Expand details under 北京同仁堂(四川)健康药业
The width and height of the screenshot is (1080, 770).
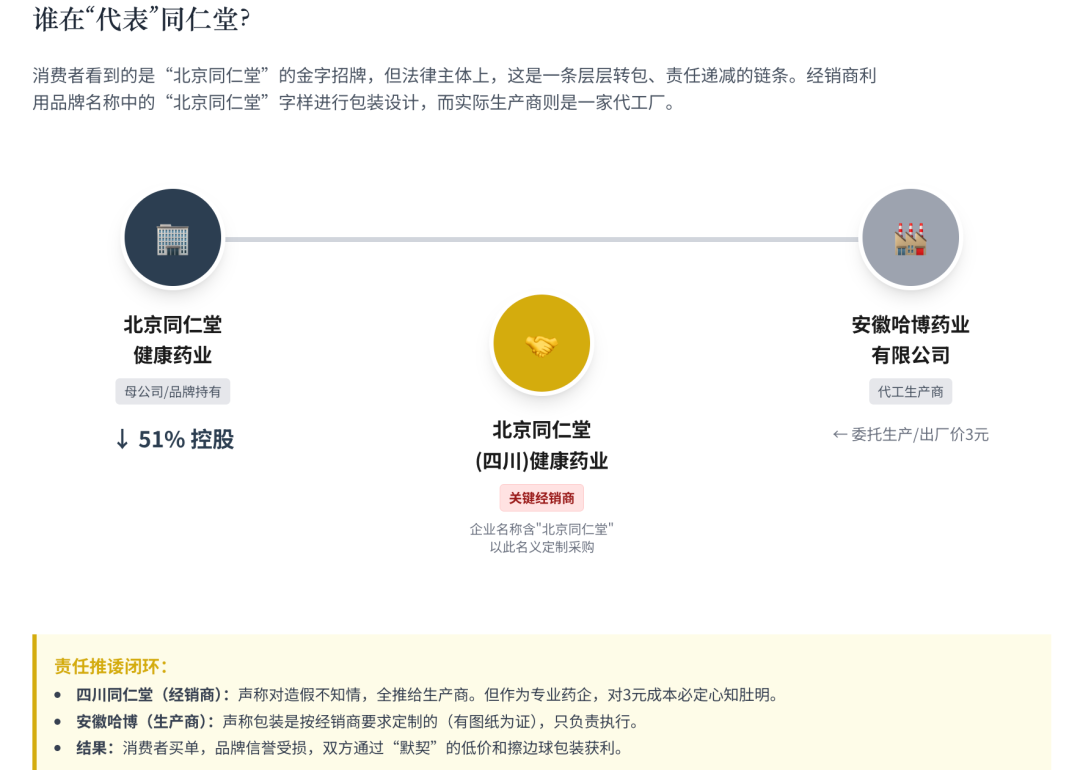[x=541, y=444]
